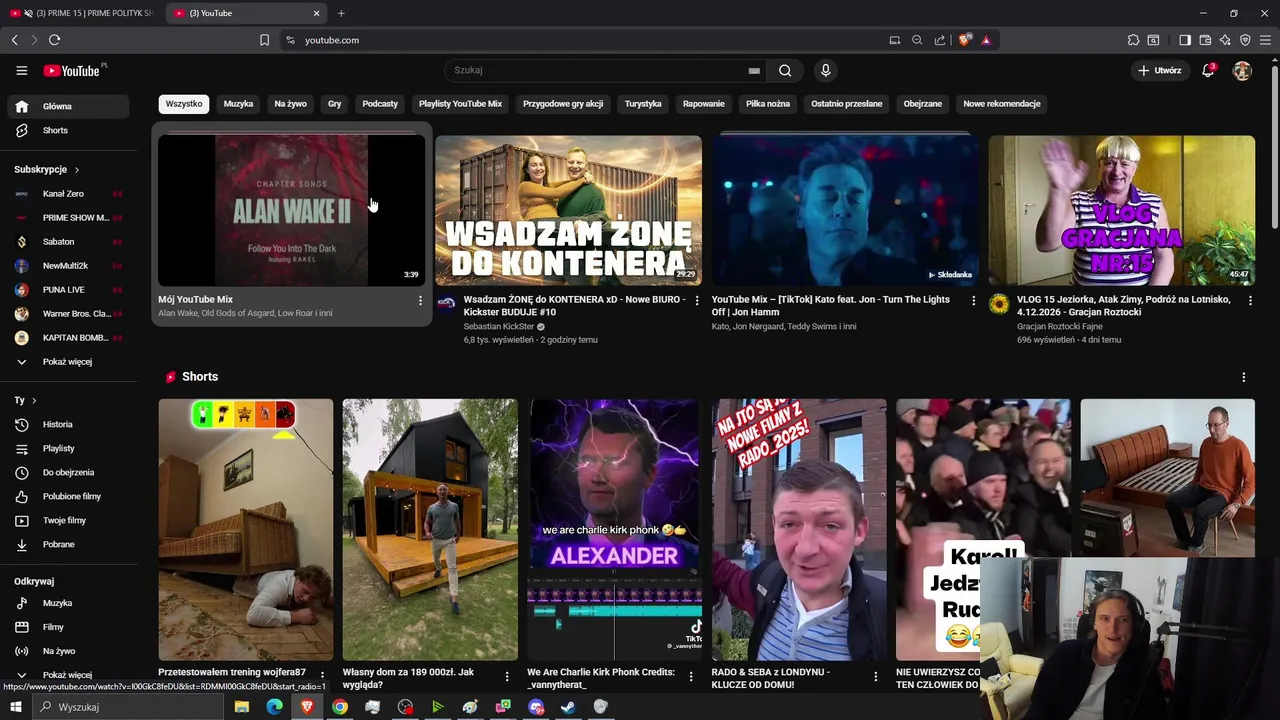The width and height of the screenshot is (1280, 720).
Task: Start voice search with the microphone
Action: [x=825, y=70]
